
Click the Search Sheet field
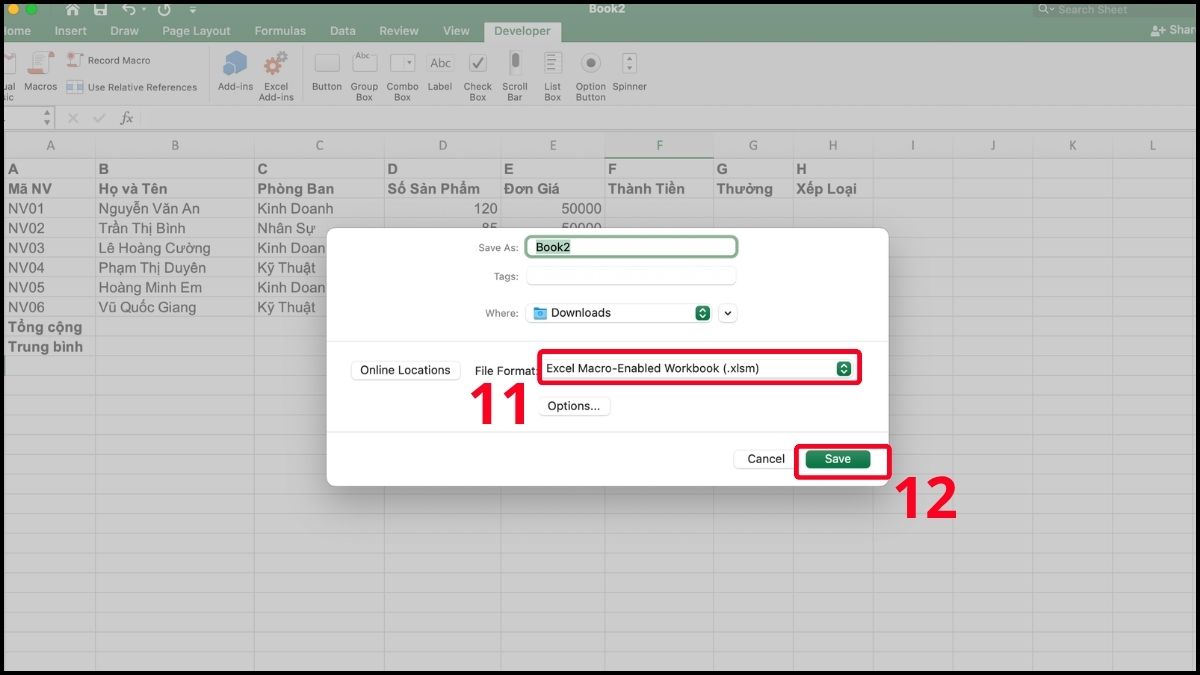tap(1113, 9)
